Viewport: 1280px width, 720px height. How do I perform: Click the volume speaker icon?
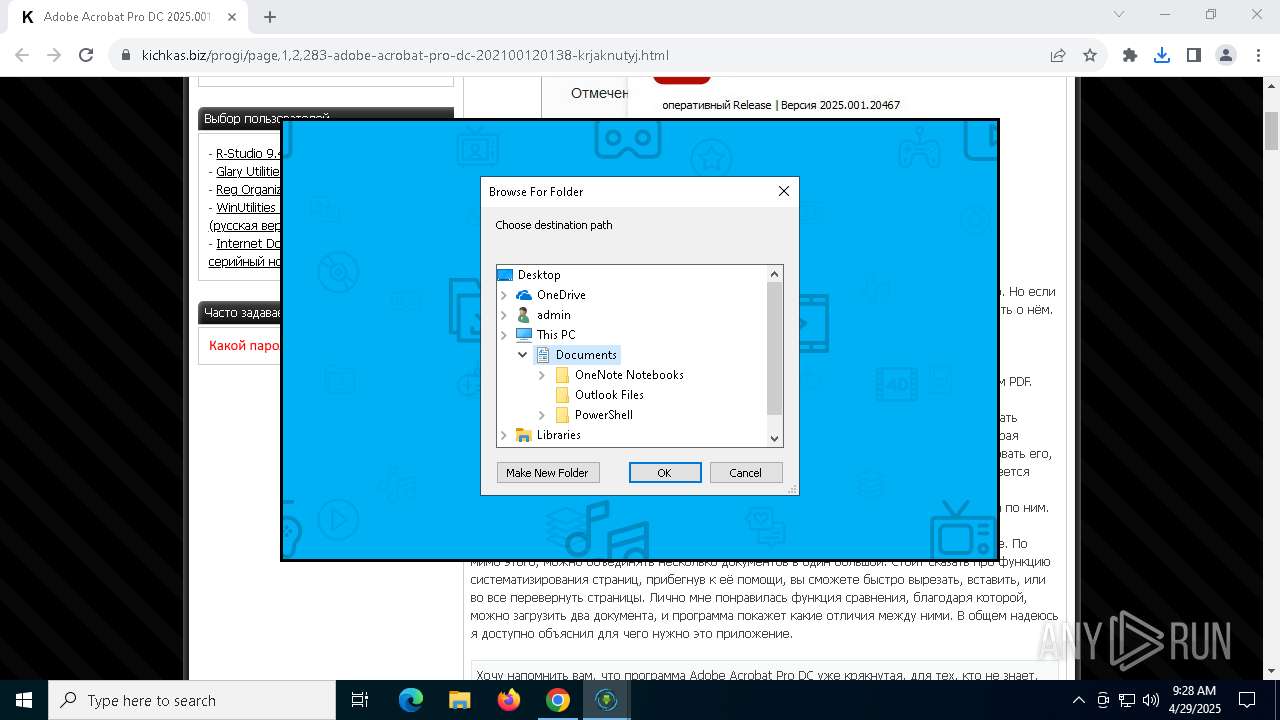tap(1151, 700)
